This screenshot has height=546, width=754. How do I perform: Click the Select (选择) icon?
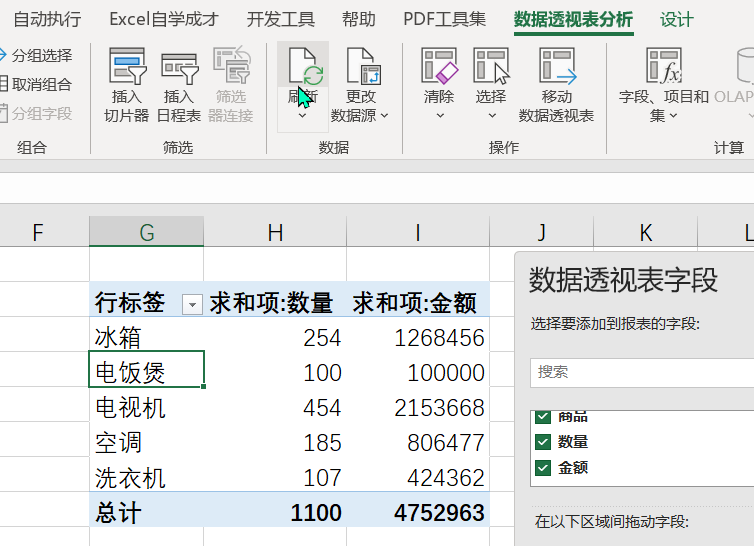coord(491,66)
